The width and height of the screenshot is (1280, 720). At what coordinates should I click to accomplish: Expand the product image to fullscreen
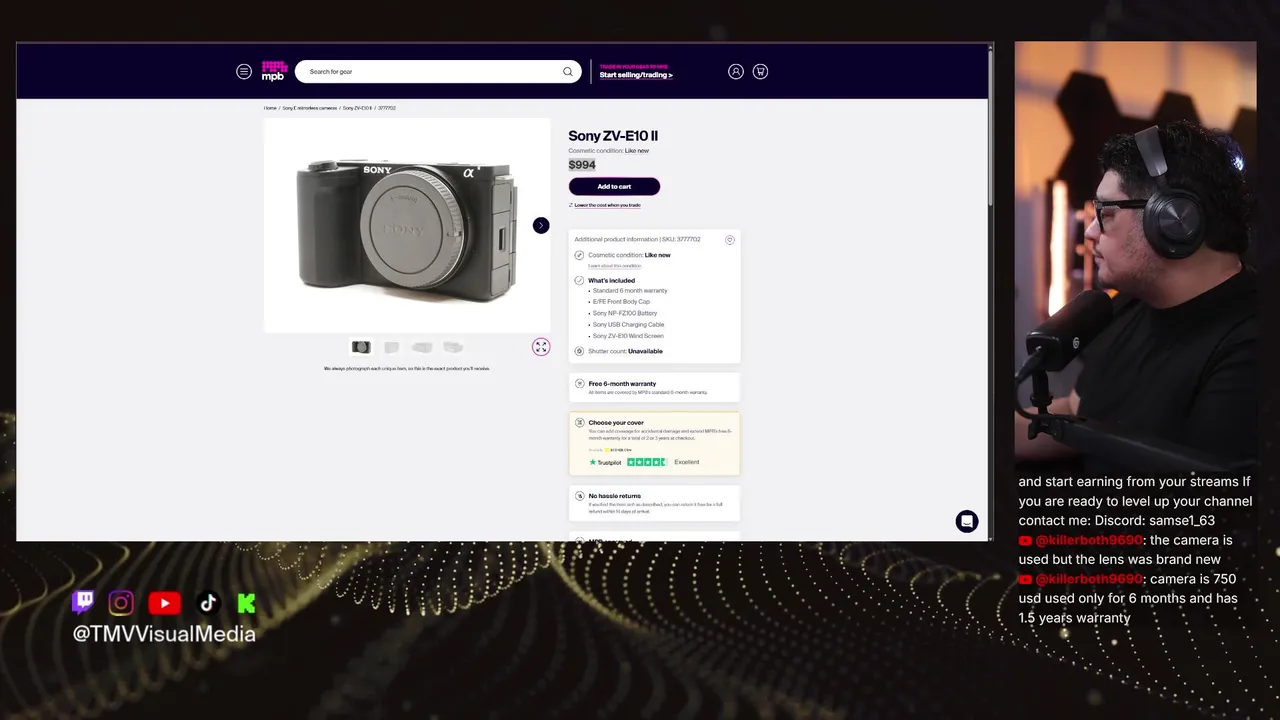541,347
